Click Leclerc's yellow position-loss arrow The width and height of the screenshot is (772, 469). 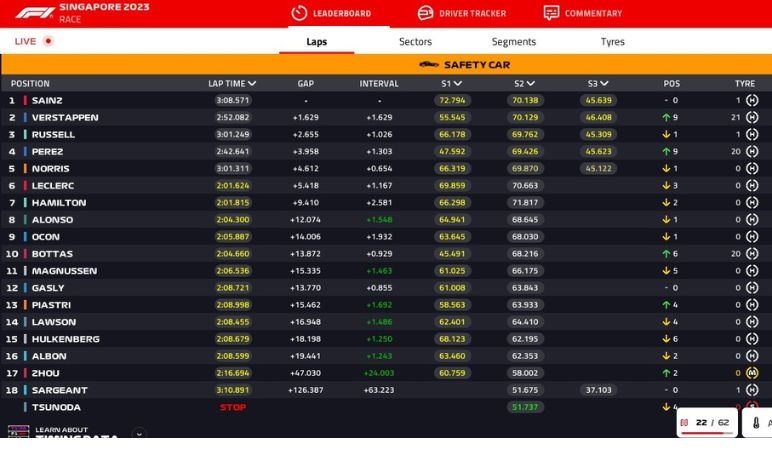(664, 186)
